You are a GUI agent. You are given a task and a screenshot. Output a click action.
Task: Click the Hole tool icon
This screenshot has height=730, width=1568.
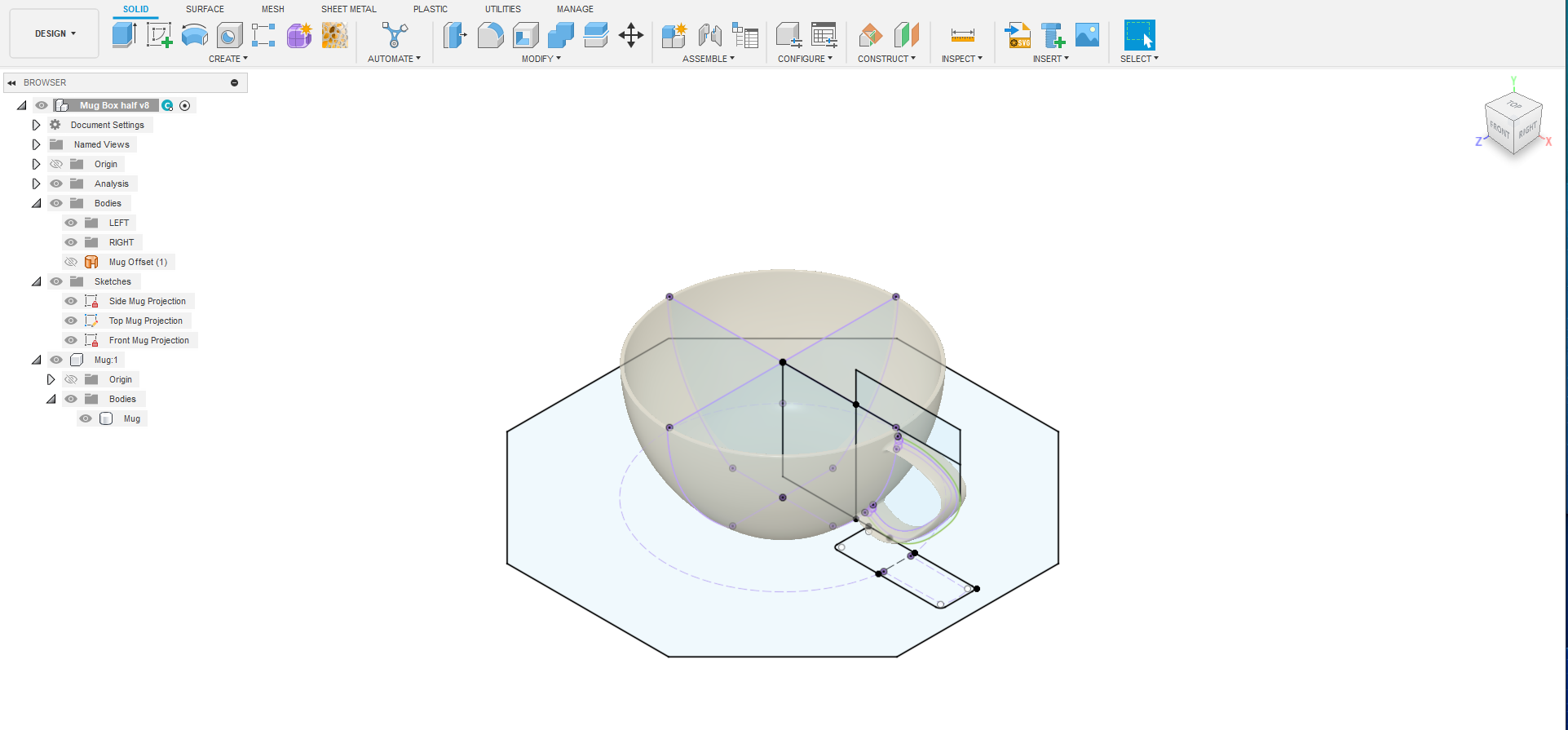(229, 35)
